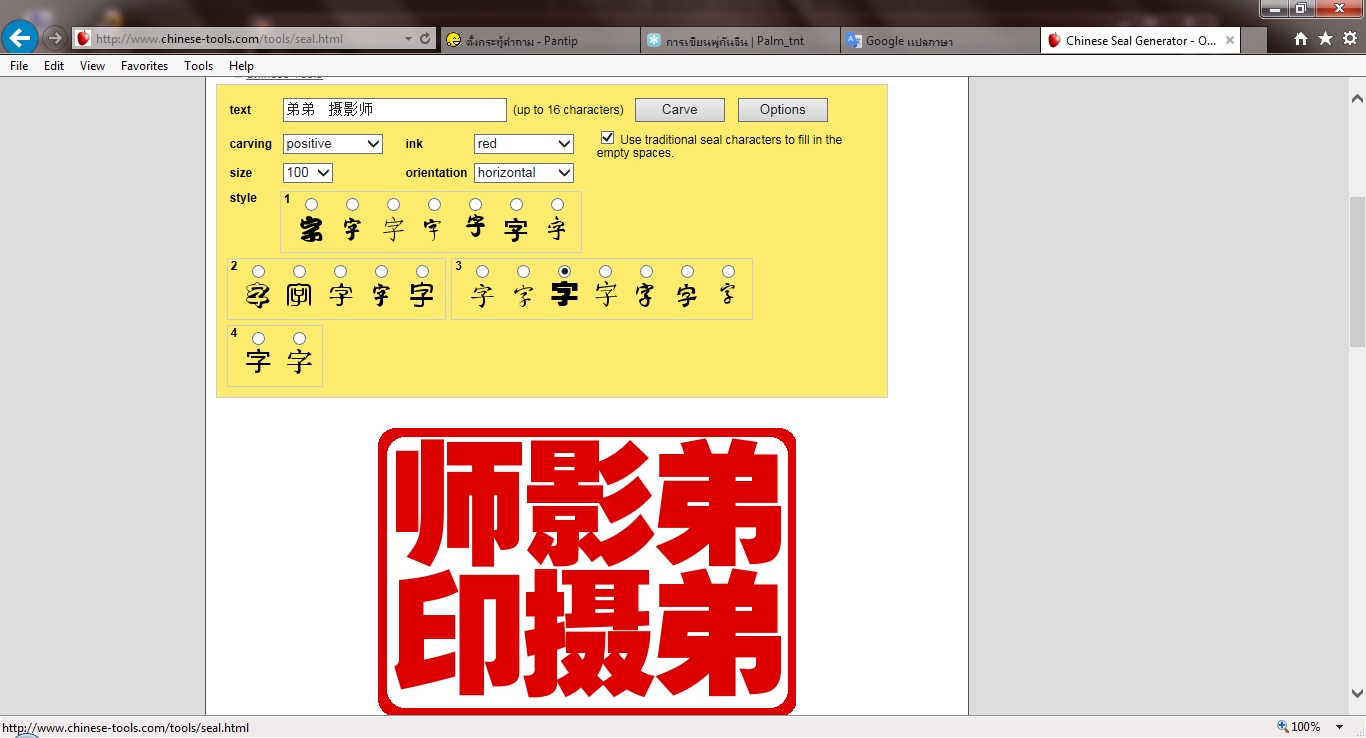Click the site favicon in the address bar
Screen dimensions: 1366x738
(84, 39)
